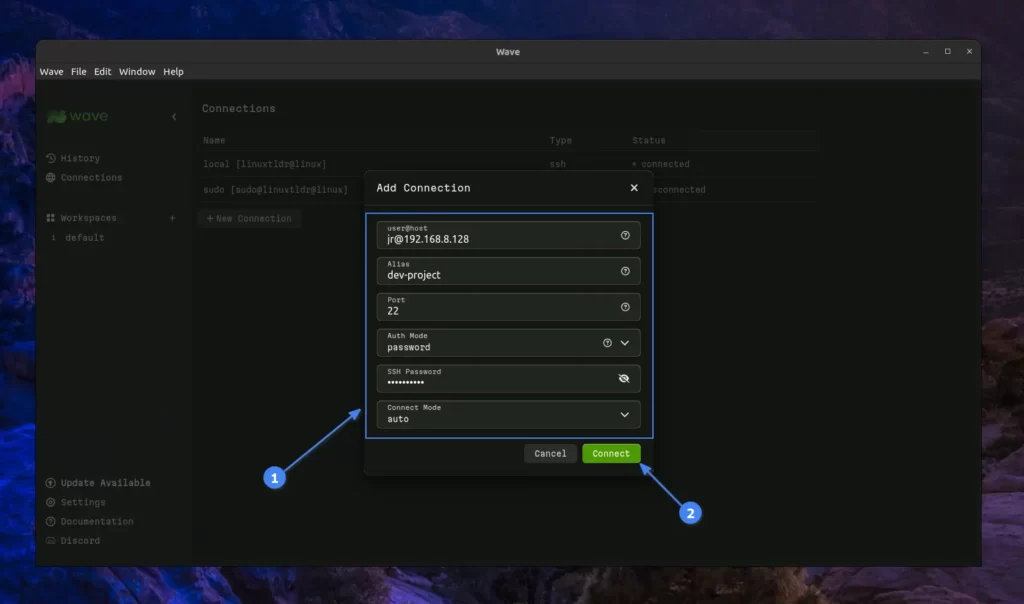Viewport: 1024px width, 604px height.
Task: Collapse sidebar with the chevron arrow
Action: coord(174,117)
